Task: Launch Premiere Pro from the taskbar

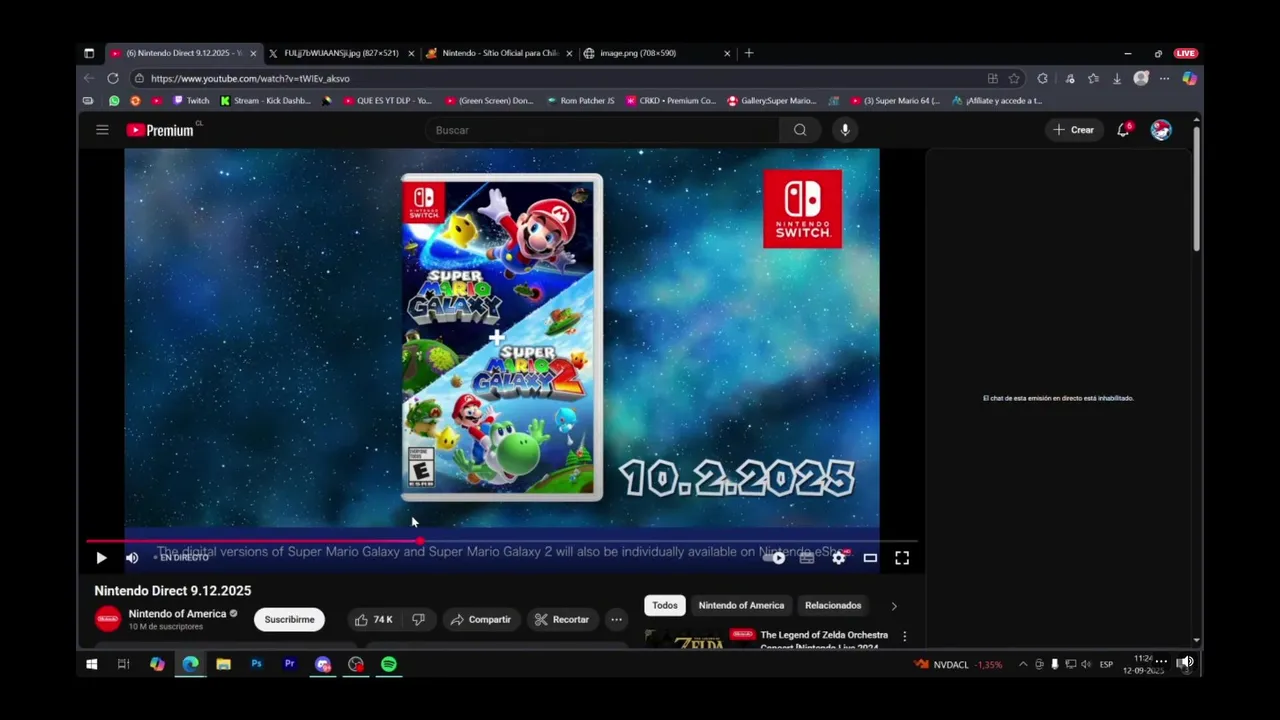Action: [290, 664]
